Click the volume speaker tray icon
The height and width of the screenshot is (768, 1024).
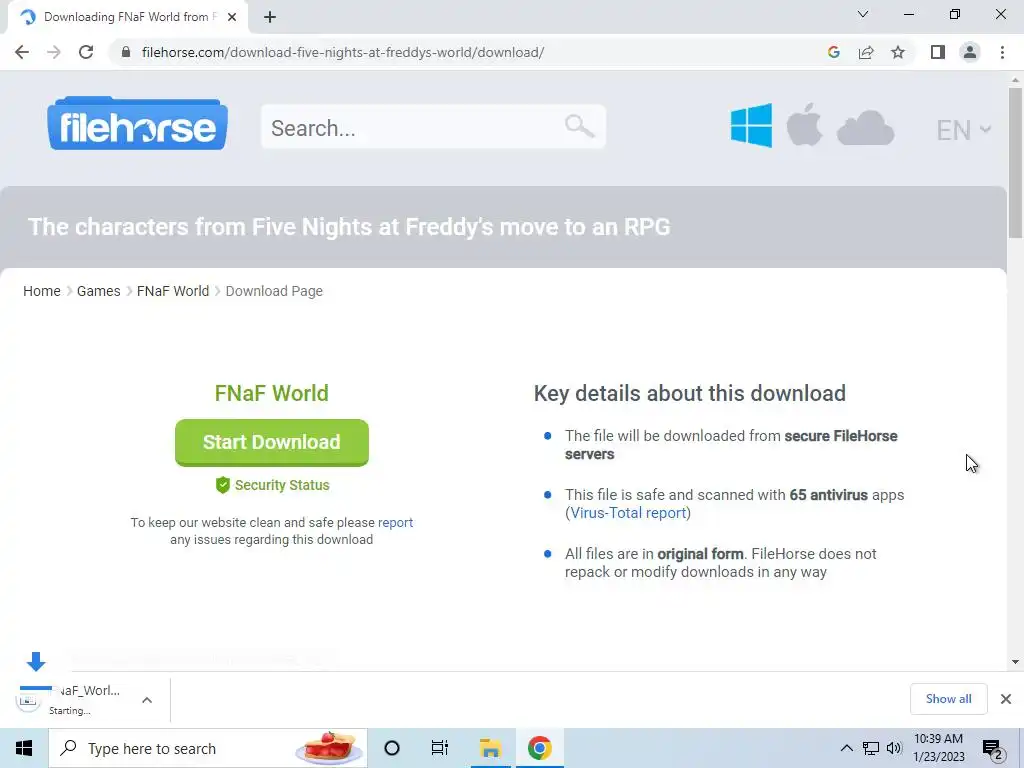pyautogui.click(x=894, y=748)
